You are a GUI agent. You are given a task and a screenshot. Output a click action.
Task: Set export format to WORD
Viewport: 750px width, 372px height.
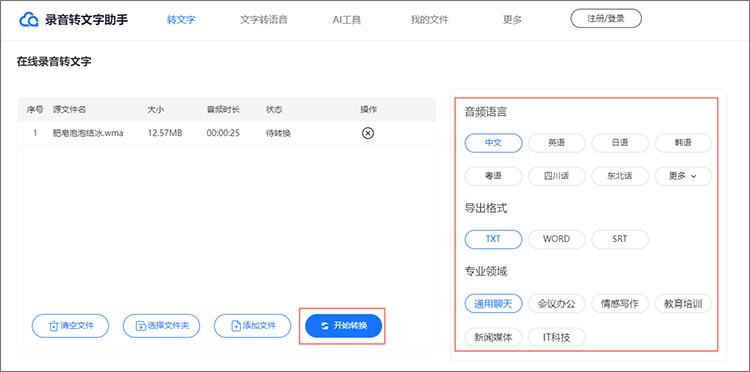click(x=556, y=239)
